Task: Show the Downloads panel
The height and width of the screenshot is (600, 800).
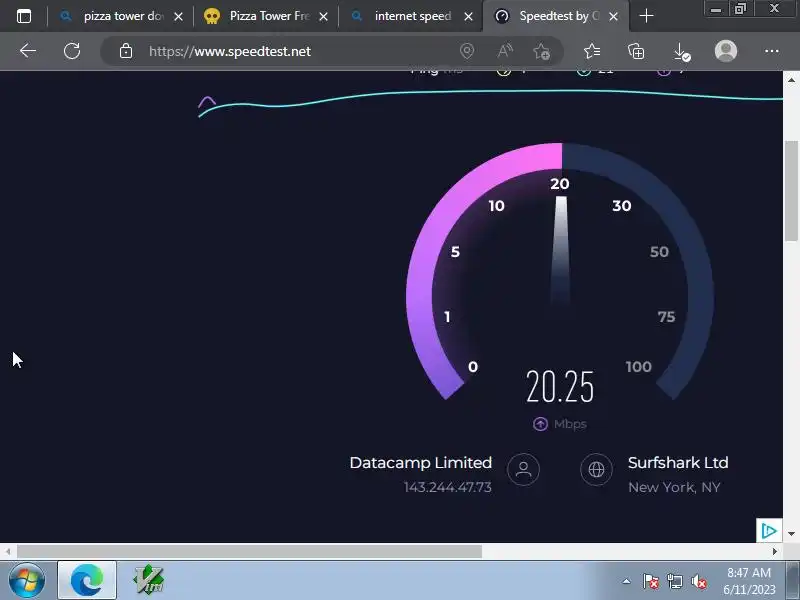Action: click(681, 52)
